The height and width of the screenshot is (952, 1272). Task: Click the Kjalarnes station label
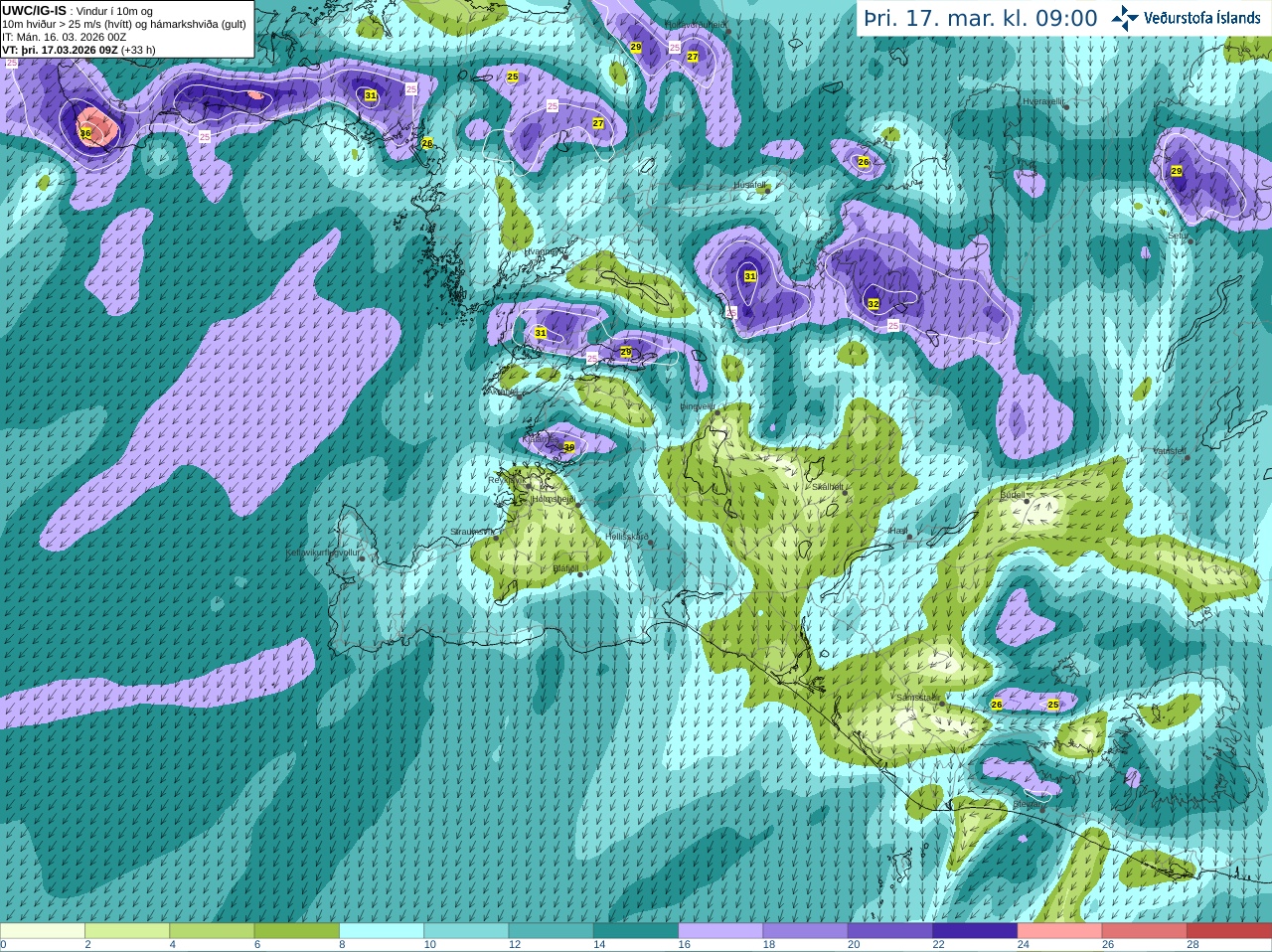click(x=543, y=437)
